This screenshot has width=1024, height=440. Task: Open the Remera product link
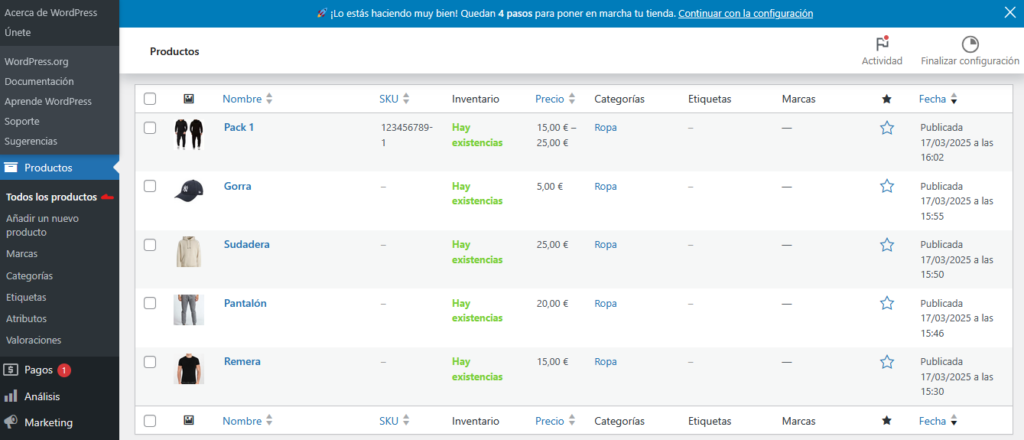pos(242,361)
